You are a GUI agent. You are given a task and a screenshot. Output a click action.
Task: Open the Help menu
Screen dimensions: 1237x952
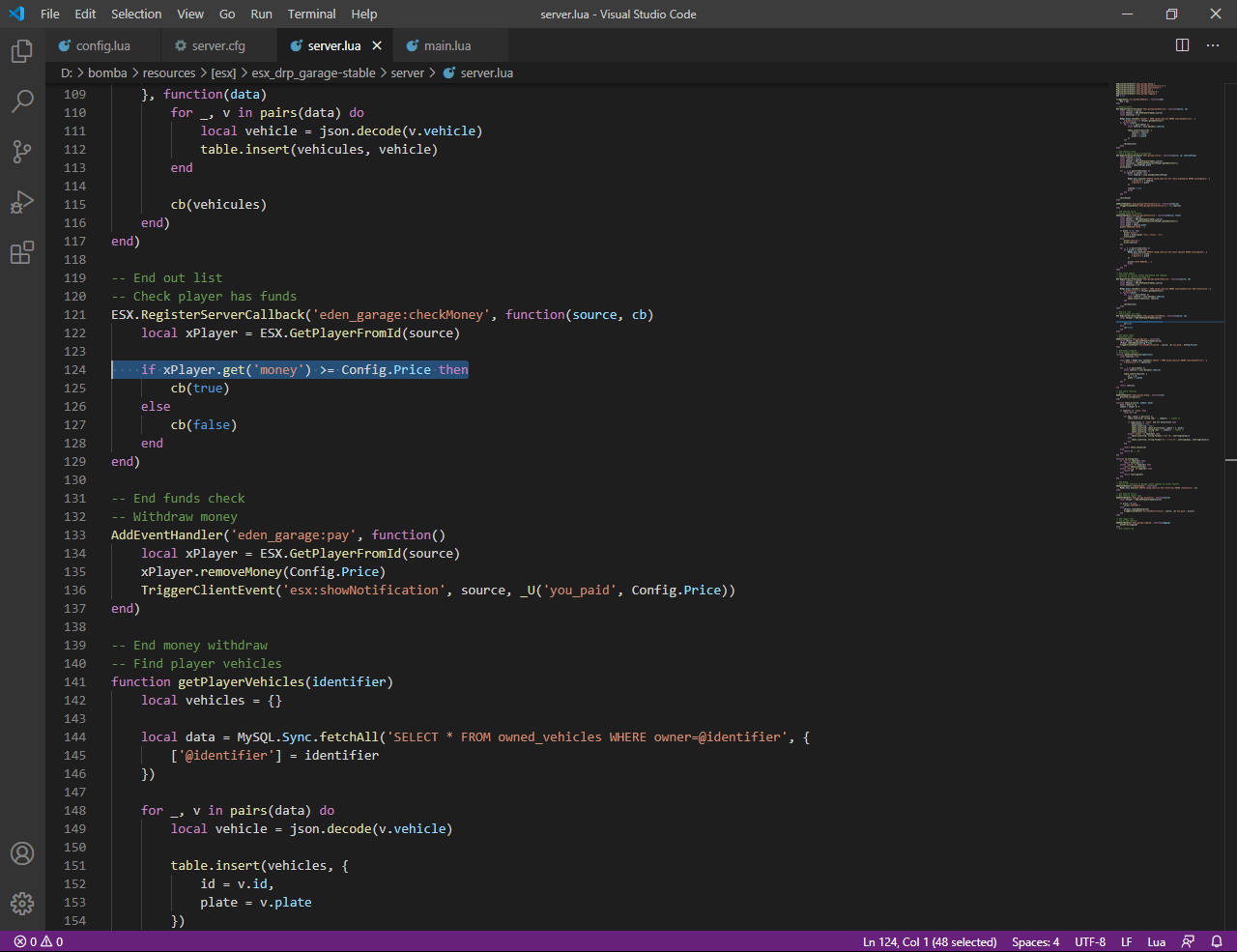pyautogui.click(x=364, y=14)
